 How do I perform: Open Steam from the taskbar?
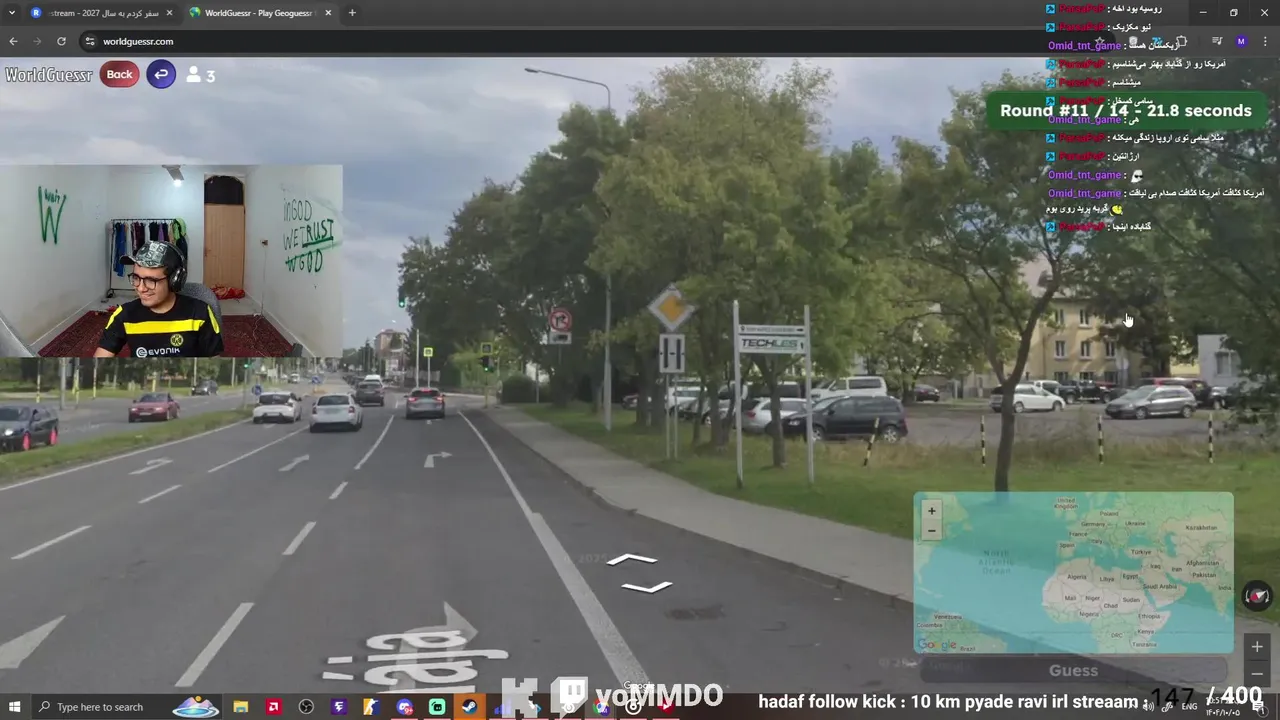tap(469, 707)
